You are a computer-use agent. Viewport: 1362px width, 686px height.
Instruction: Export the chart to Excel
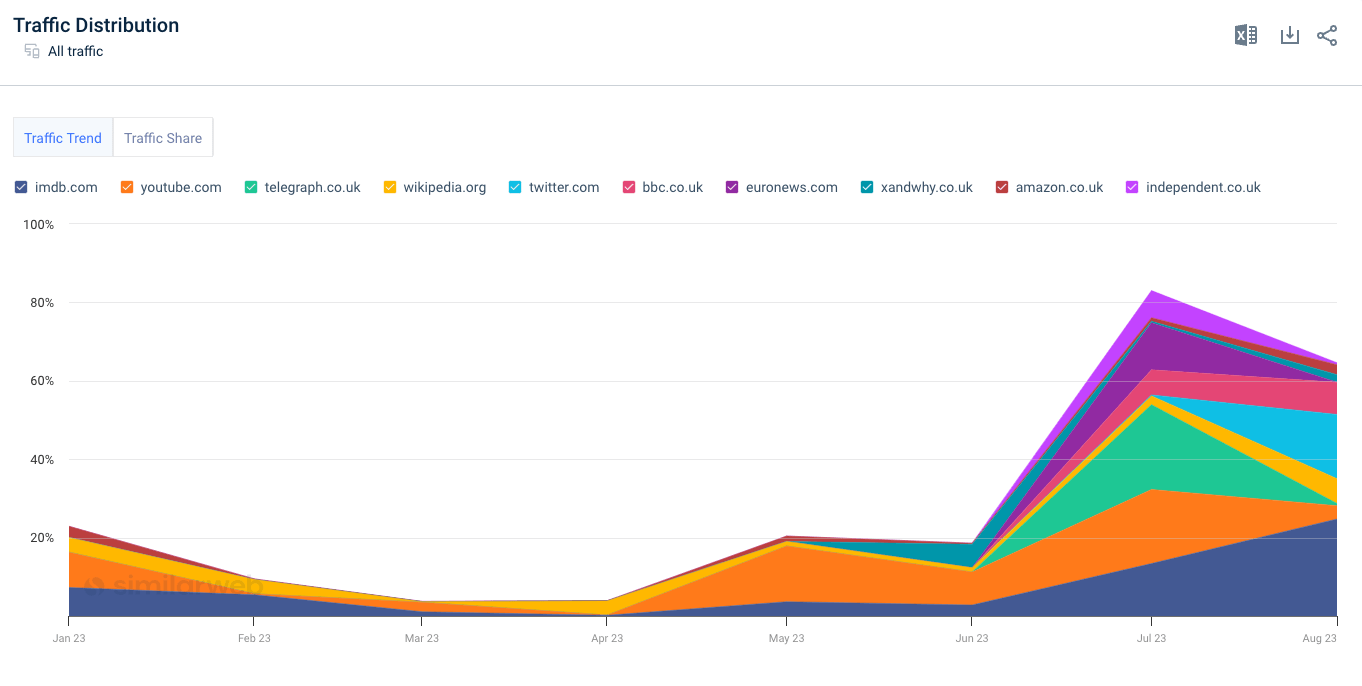coord(1245,34)
